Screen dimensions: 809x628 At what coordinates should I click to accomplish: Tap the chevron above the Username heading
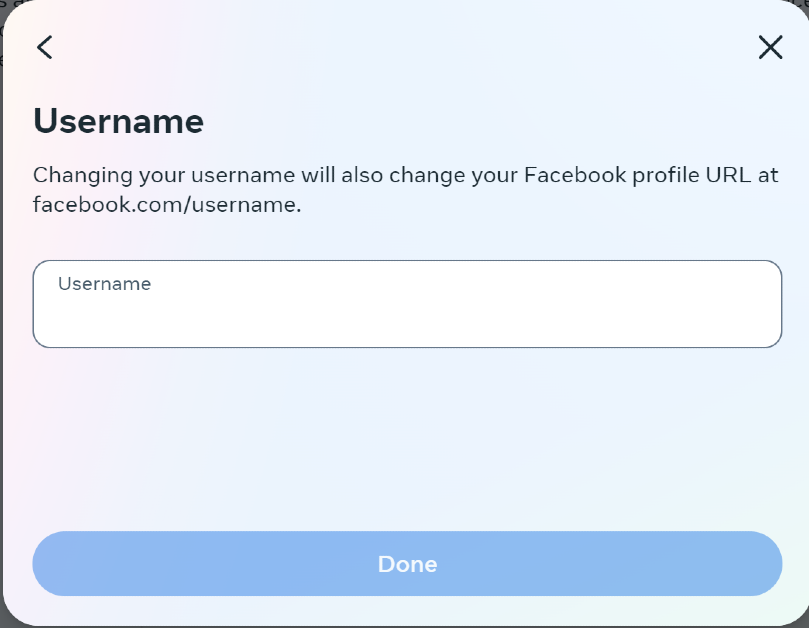(44, 47)
